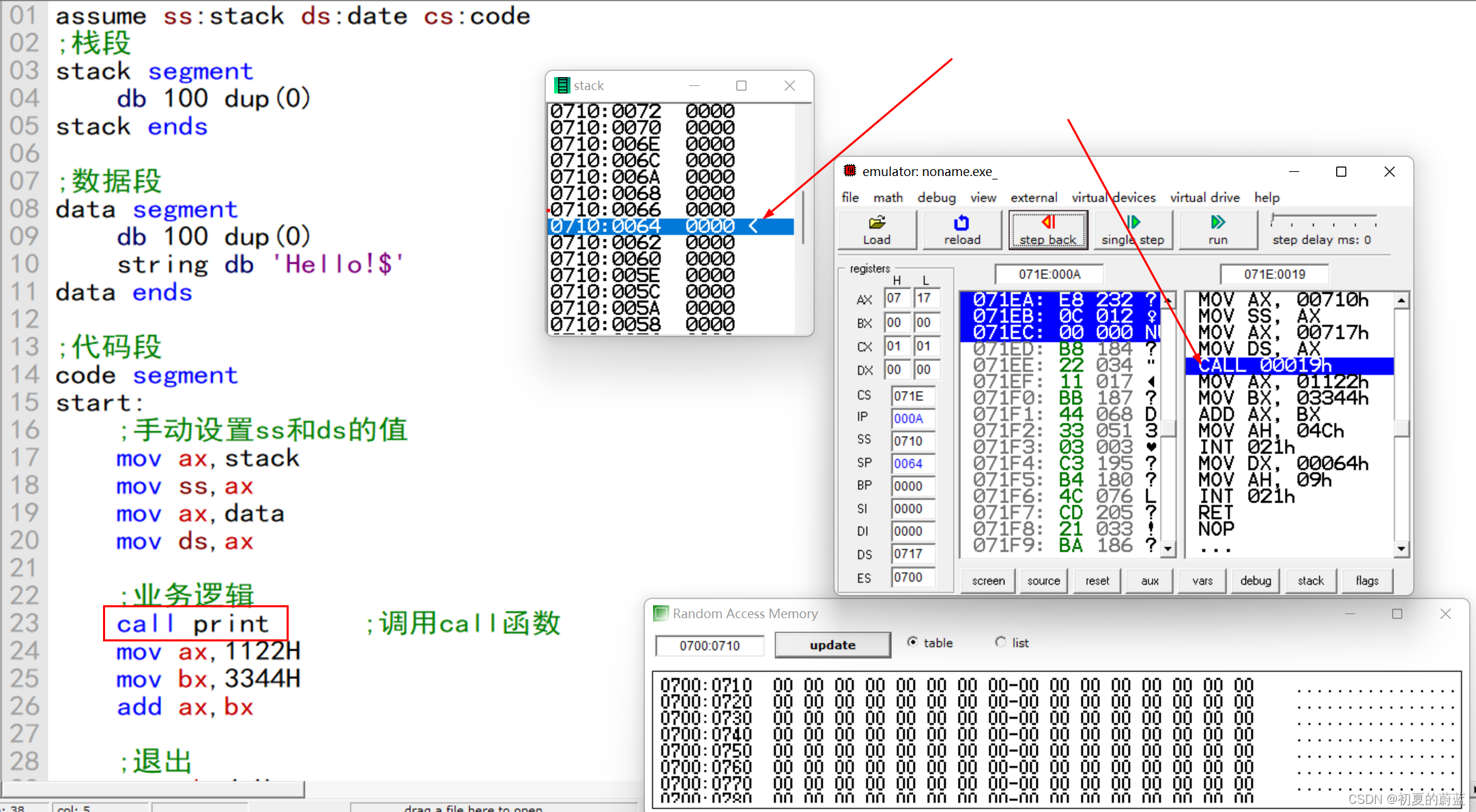Viewport: 1476px width, 812px height.
Task: Click the update button
Action: [832, 645]
